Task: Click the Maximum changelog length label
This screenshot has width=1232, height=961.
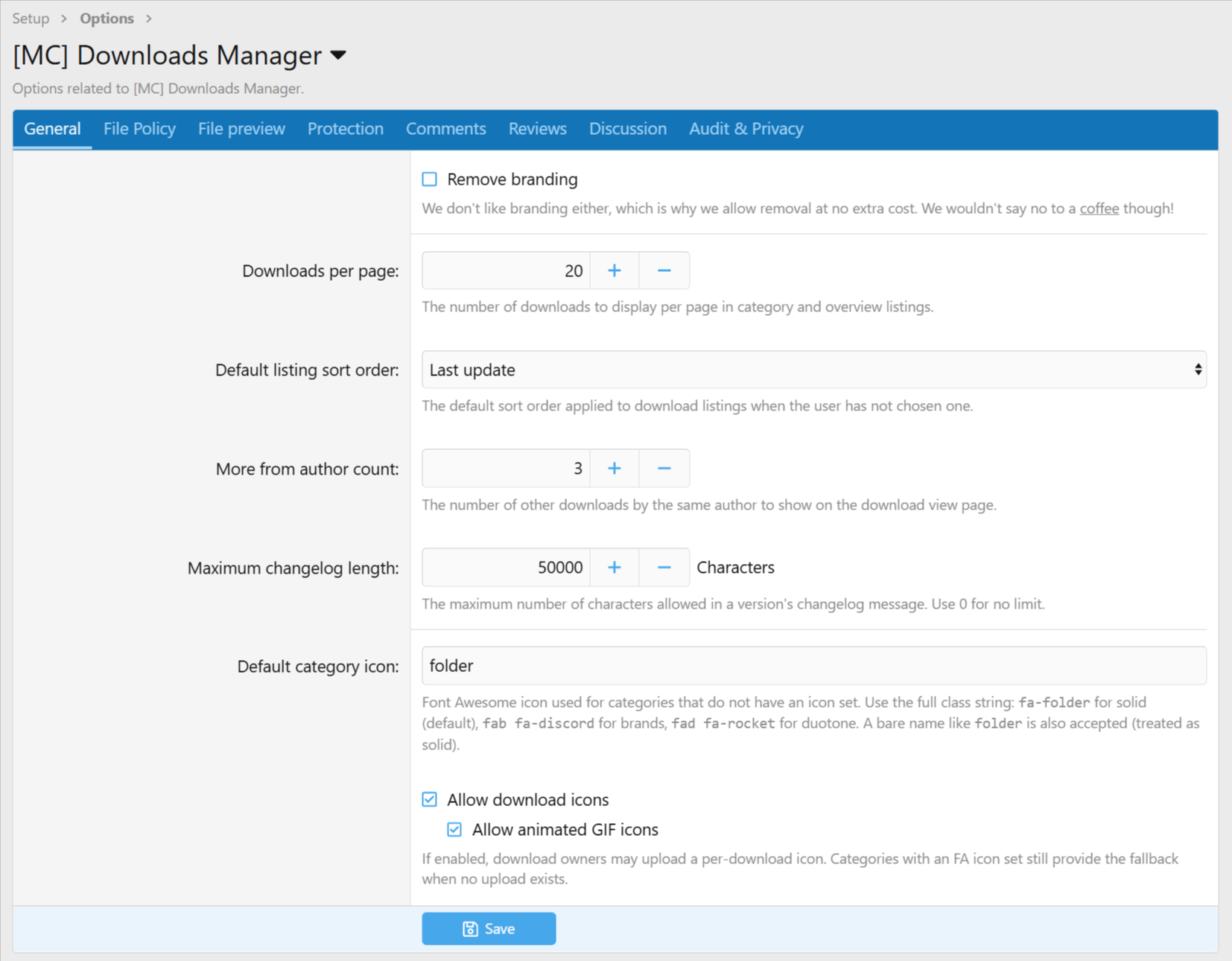Action: point(293,568)
